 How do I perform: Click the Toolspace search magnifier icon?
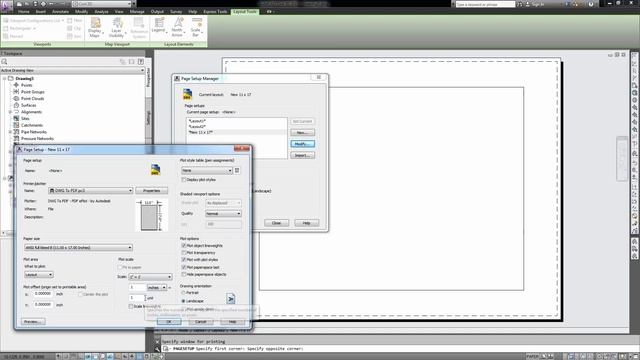click(x=4, y=62)
